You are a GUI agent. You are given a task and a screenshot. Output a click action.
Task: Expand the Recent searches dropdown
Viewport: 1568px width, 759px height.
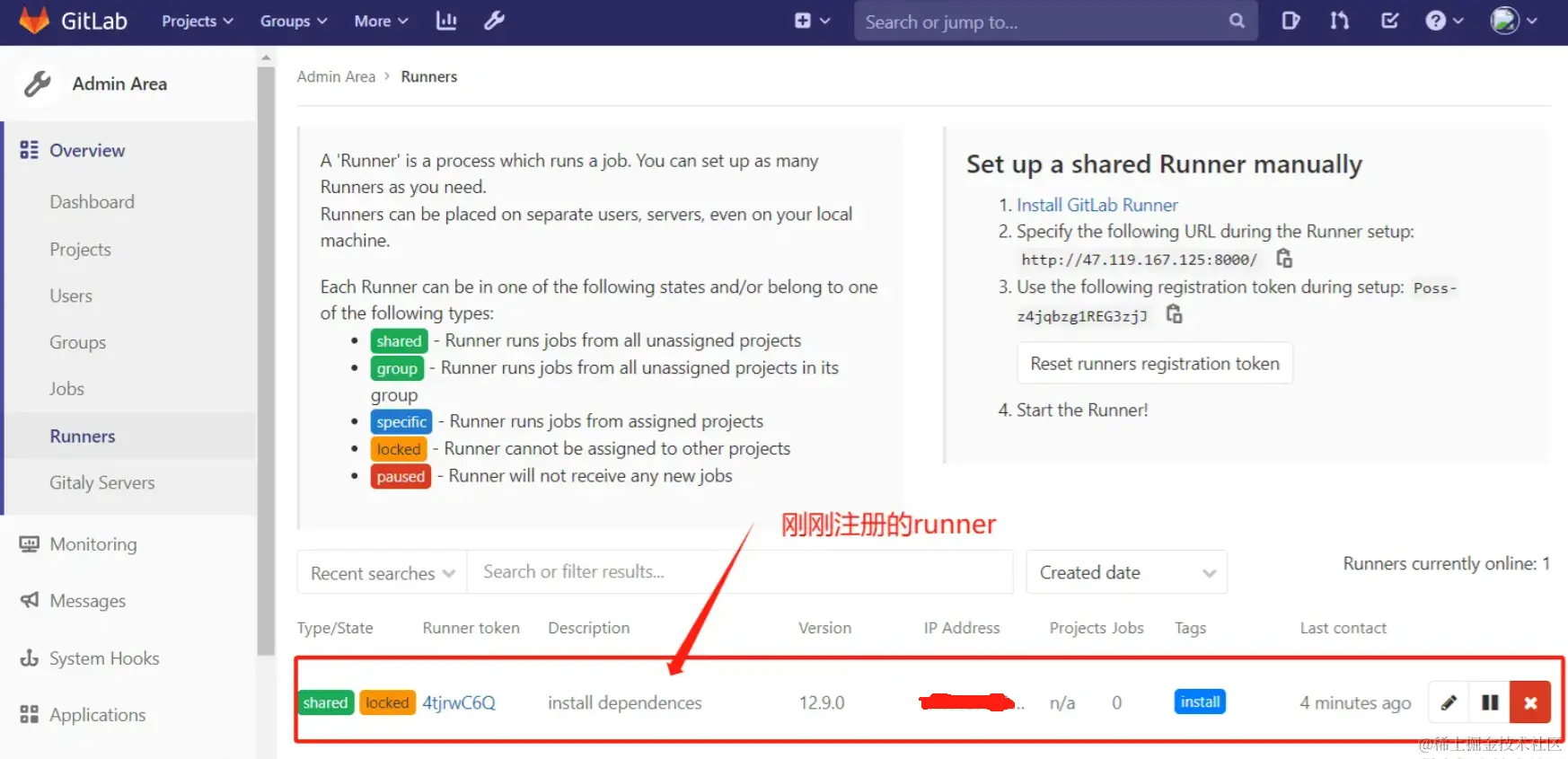click(x=382, y=572)
